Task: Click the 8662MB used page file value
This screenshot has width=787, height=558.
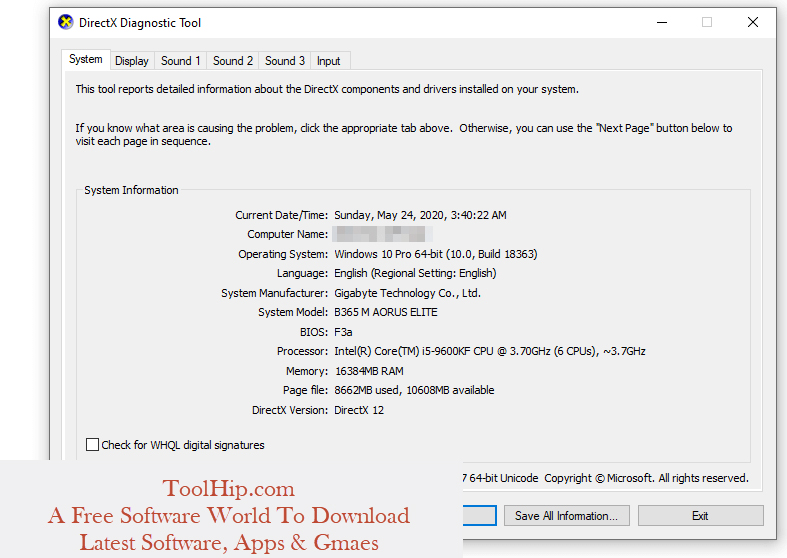Action: (x=414, y=390)
